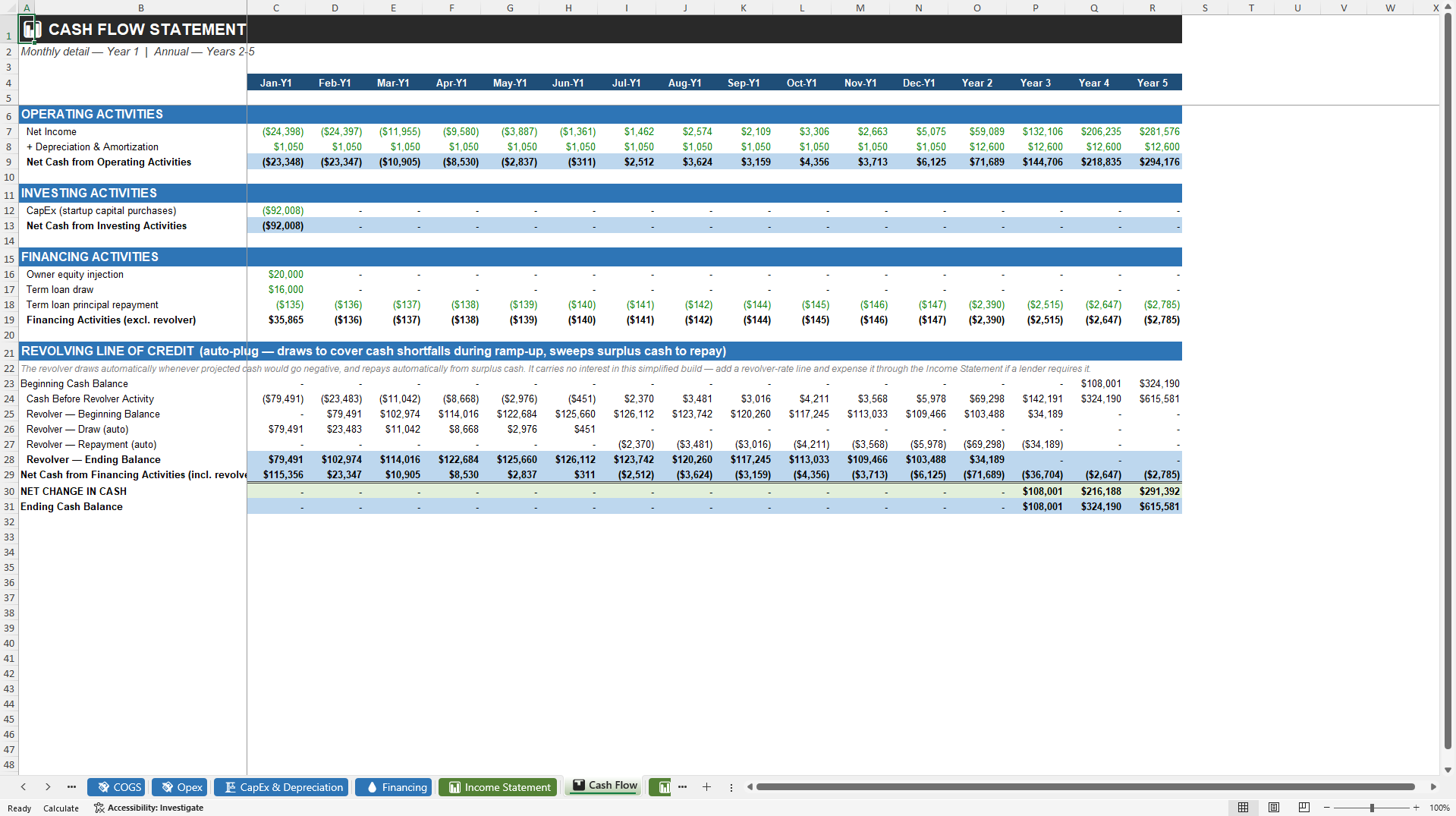
Task: Zoom in with the plus button
Action: tap(1416, 808)
